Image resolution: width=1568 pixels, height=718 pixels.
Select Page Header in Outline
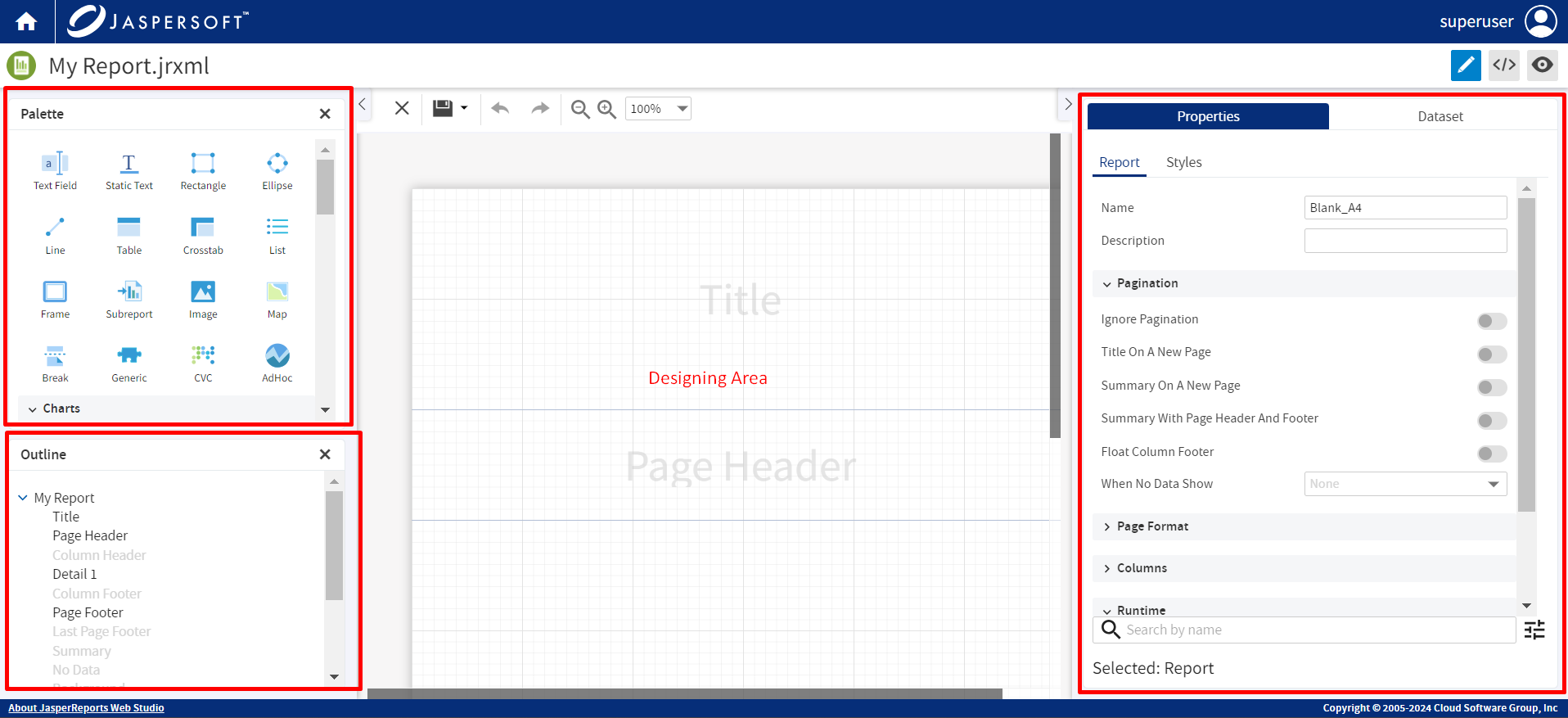click(x=90, y=535)
